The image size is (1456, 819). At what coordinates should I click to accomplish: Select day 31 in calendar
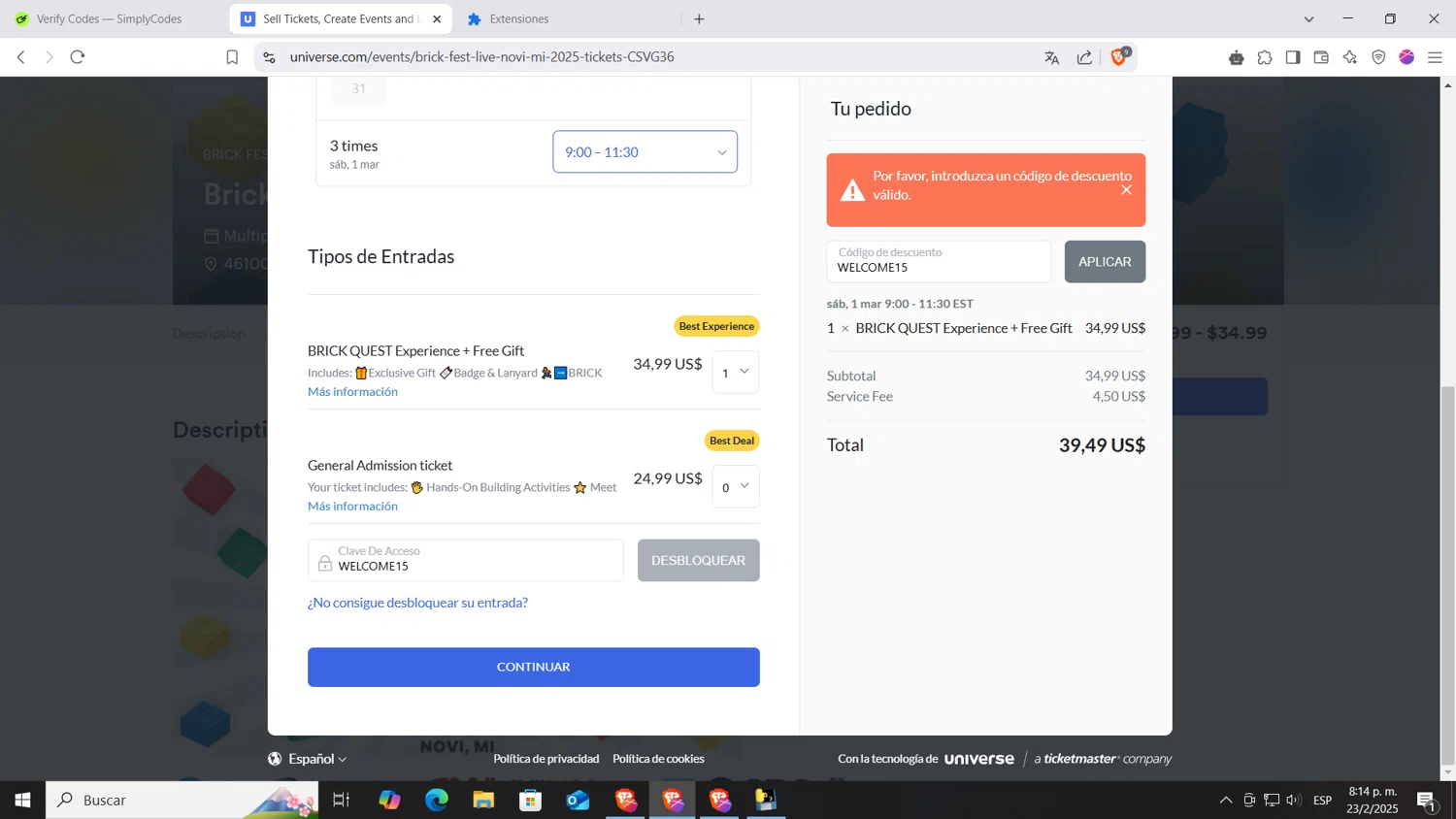coord(358,89)
